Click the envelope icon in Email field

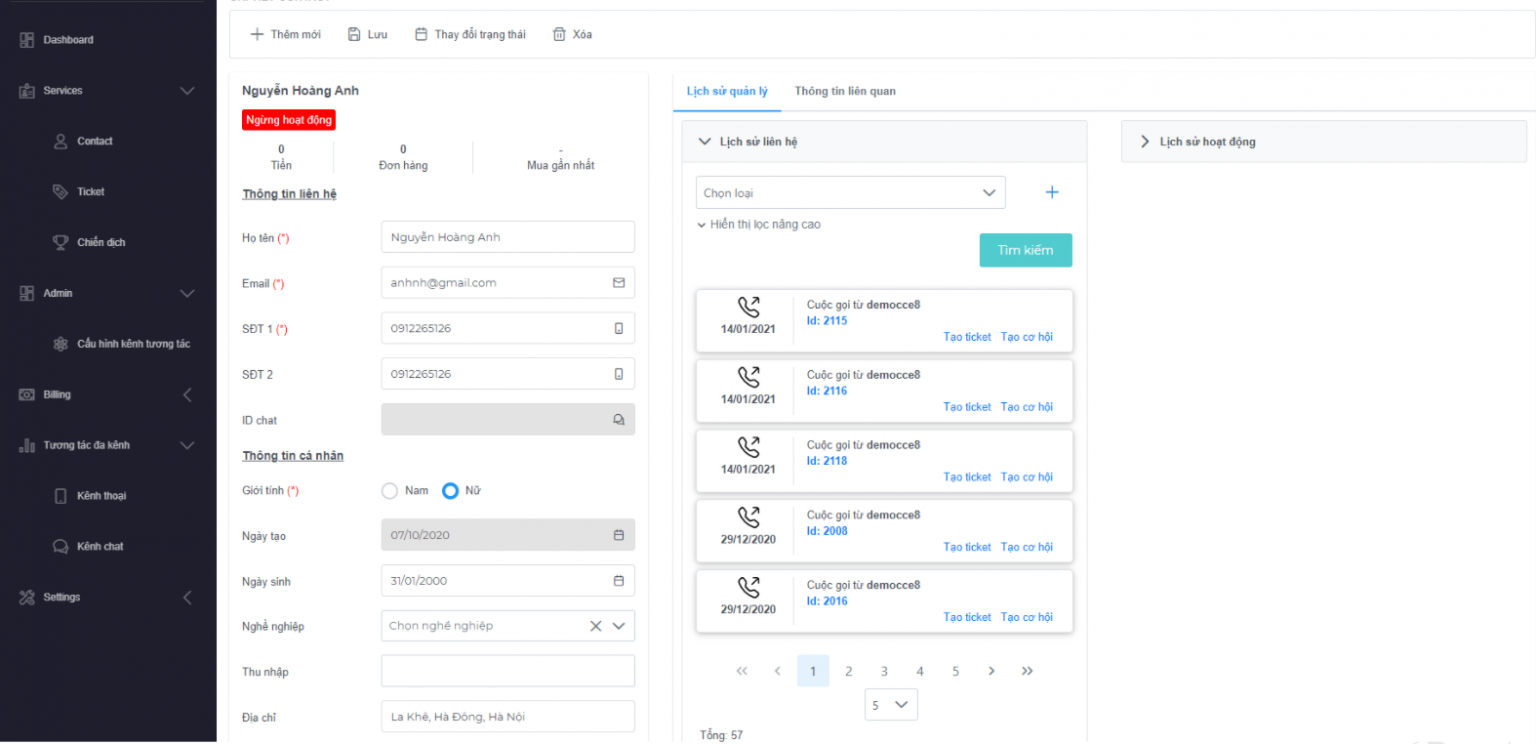[618, 283]
